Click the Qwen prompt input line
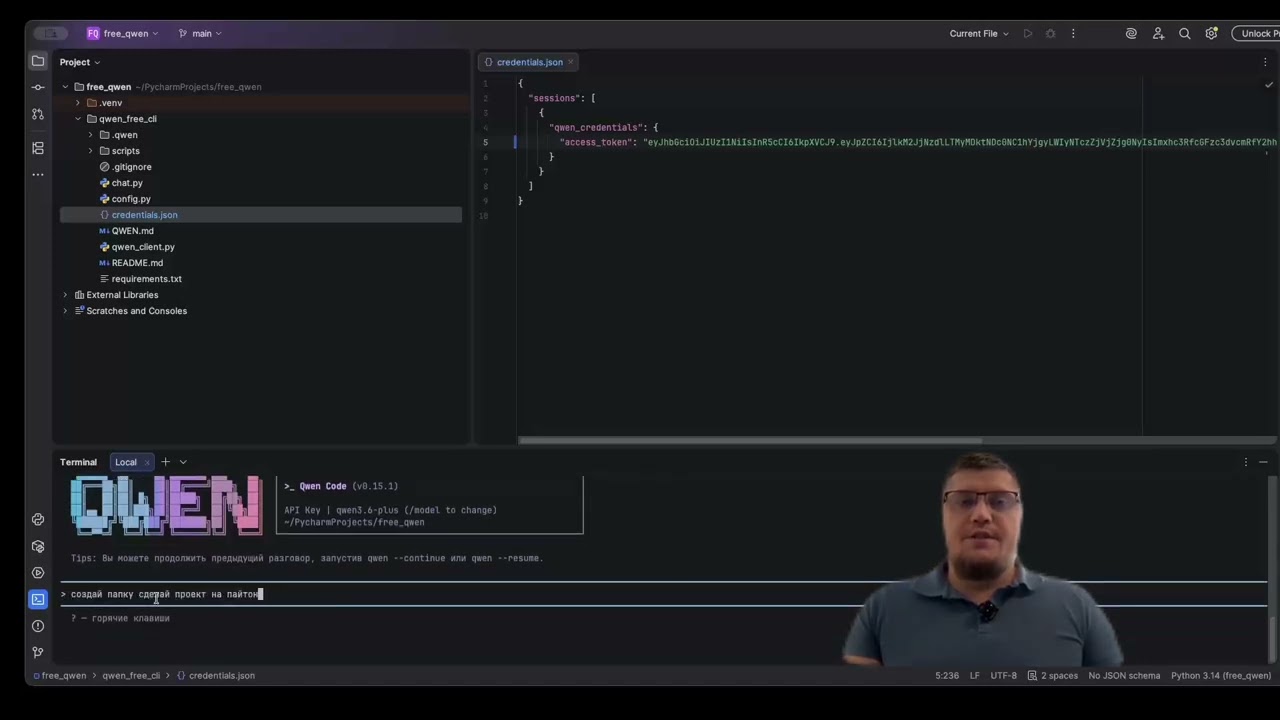 point(664,594)
